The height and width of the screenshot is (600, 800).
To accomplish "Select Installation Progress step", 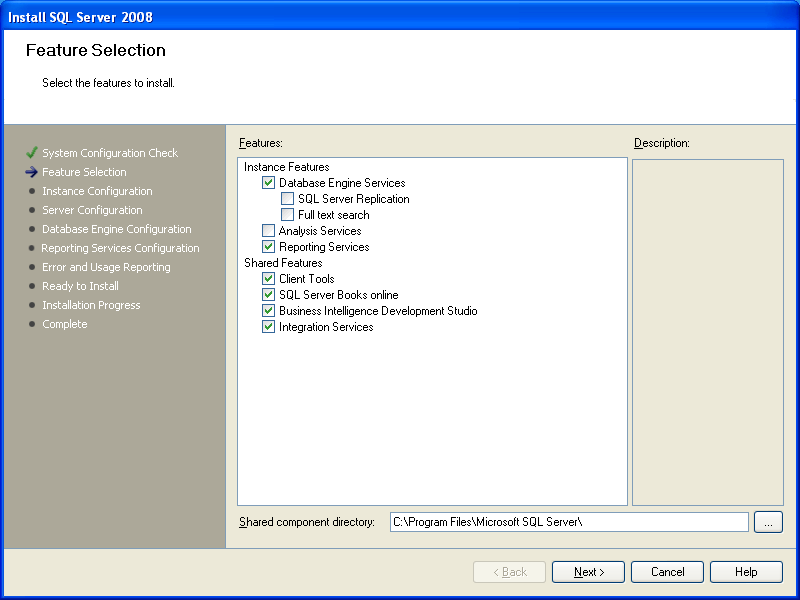I will pyautogui.click(x=91, y=305).
